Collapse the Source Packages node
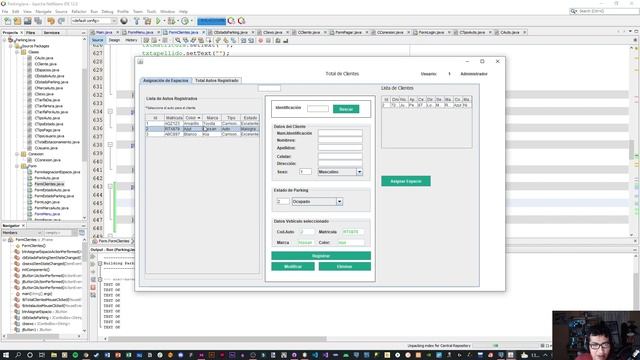This screenshot has width=640, height=360. [11, 46]
